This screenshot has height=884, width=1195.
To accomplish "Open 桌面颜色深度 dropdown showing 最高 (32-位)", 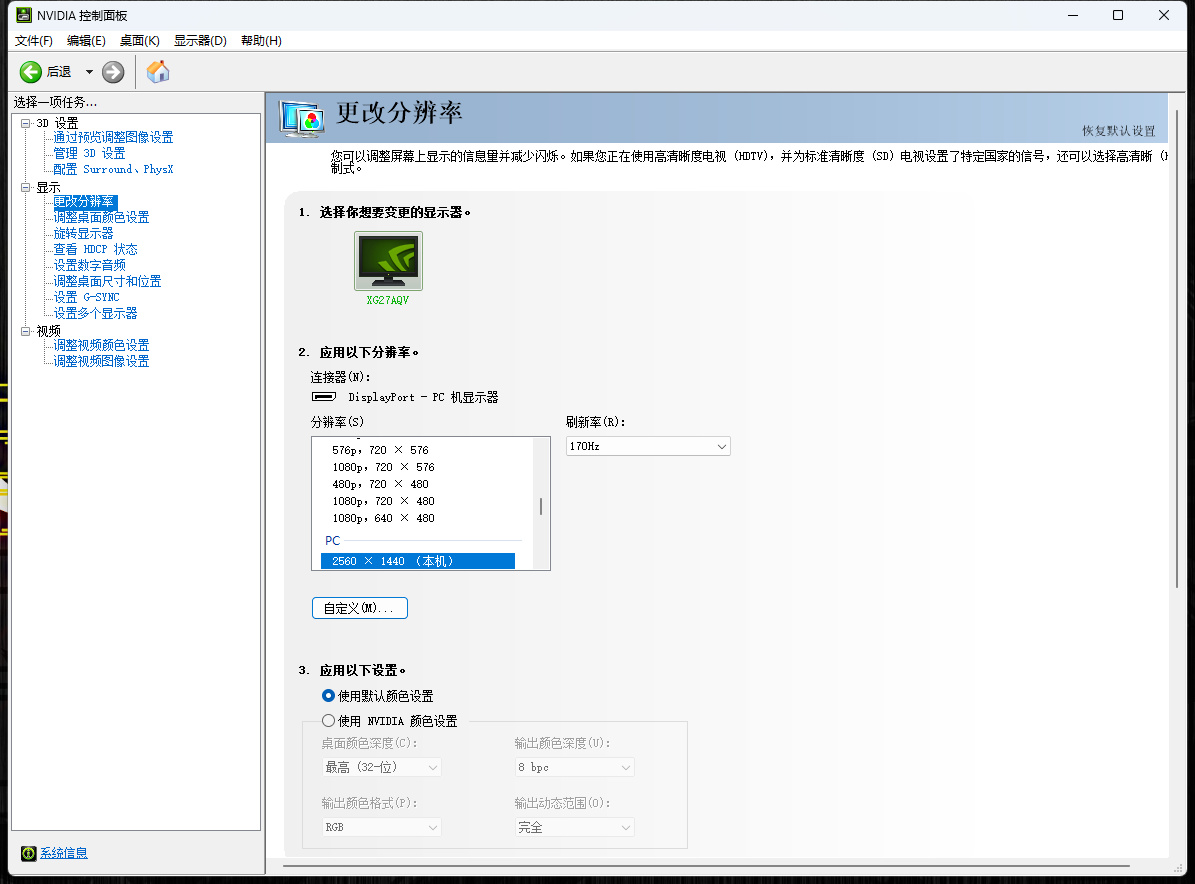I will tap(382, 767).
